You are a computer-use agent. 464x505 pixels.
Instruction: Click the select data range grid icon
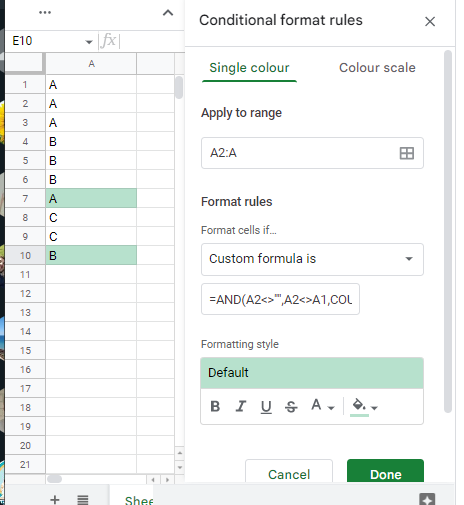[407, 153]
